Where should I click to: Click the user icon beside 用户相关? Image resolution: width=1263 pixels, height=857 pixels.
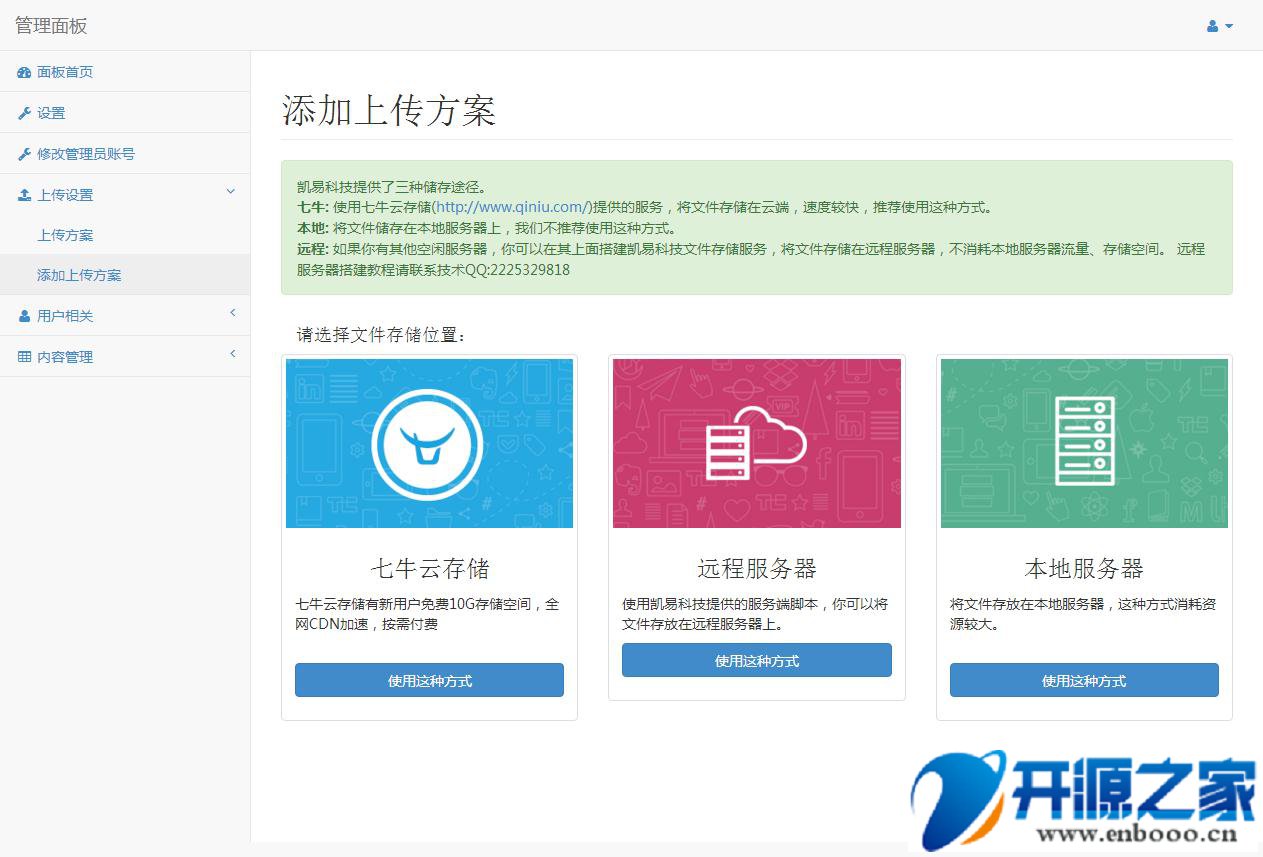pyautogui.click(x=24, y=316)
